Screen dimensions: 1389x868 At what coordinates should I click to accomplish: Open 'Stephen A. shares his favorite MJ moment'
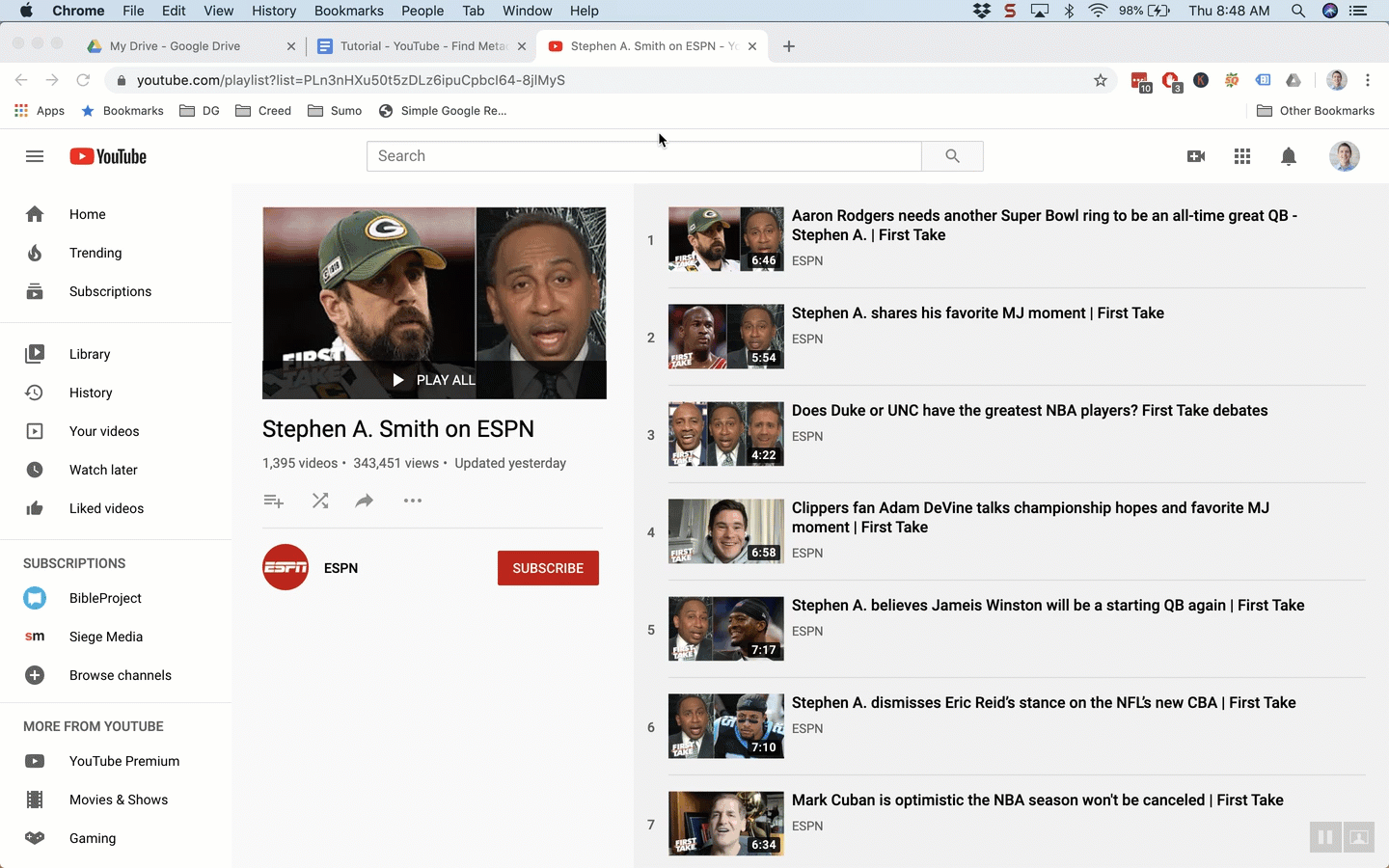point(978,312)
